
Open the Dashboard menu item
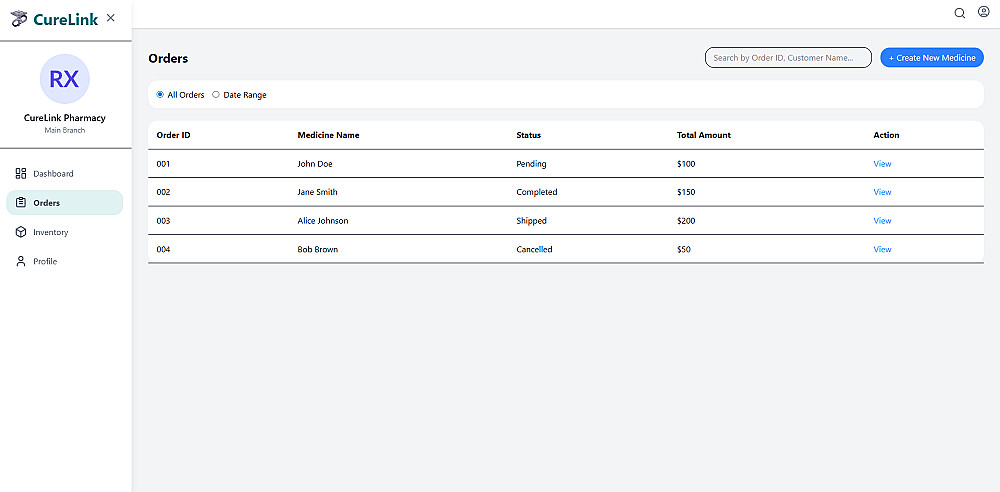[53, 174]
